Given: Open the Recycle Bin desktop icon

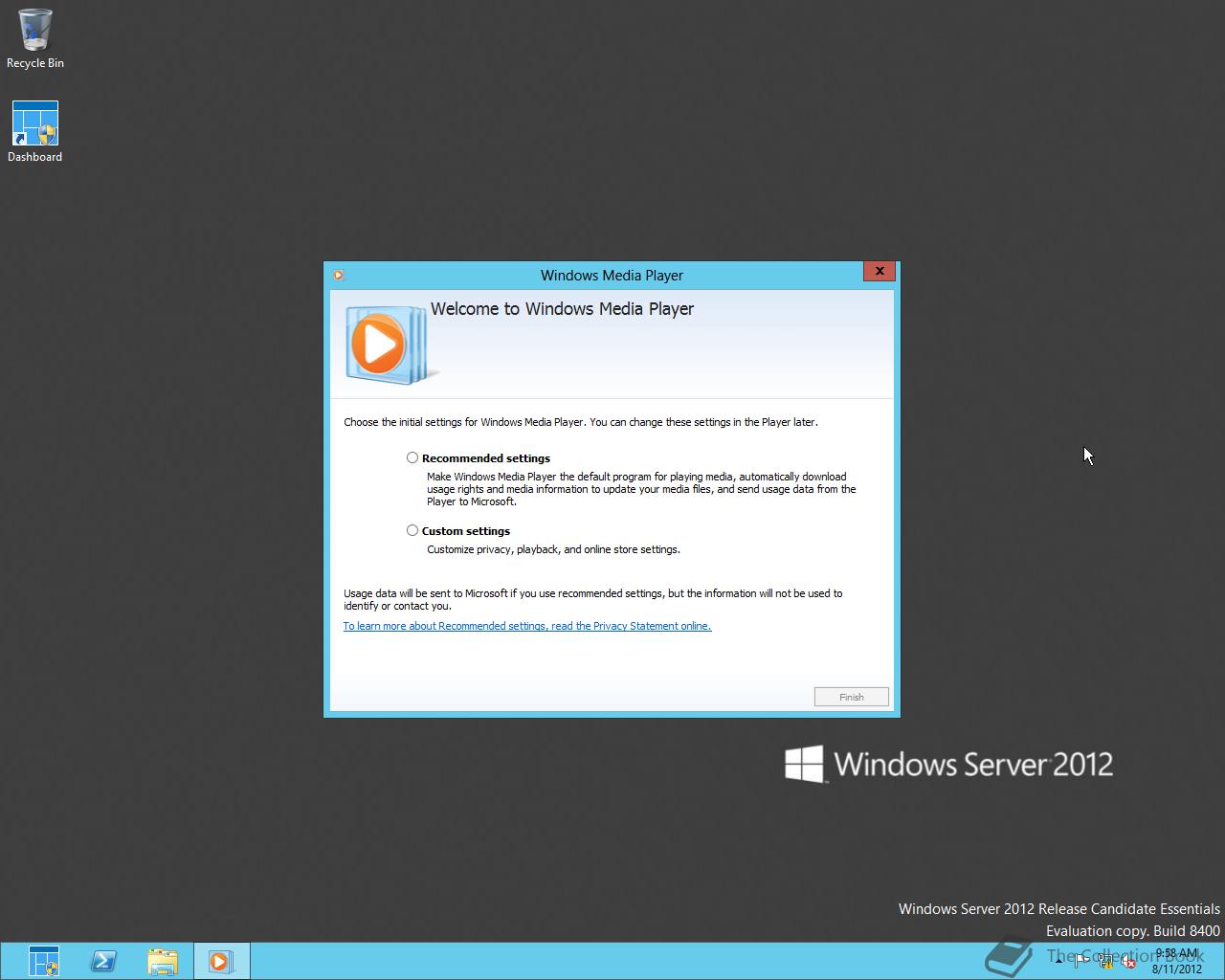Looking at the screenshot, I should coord(35,39).
